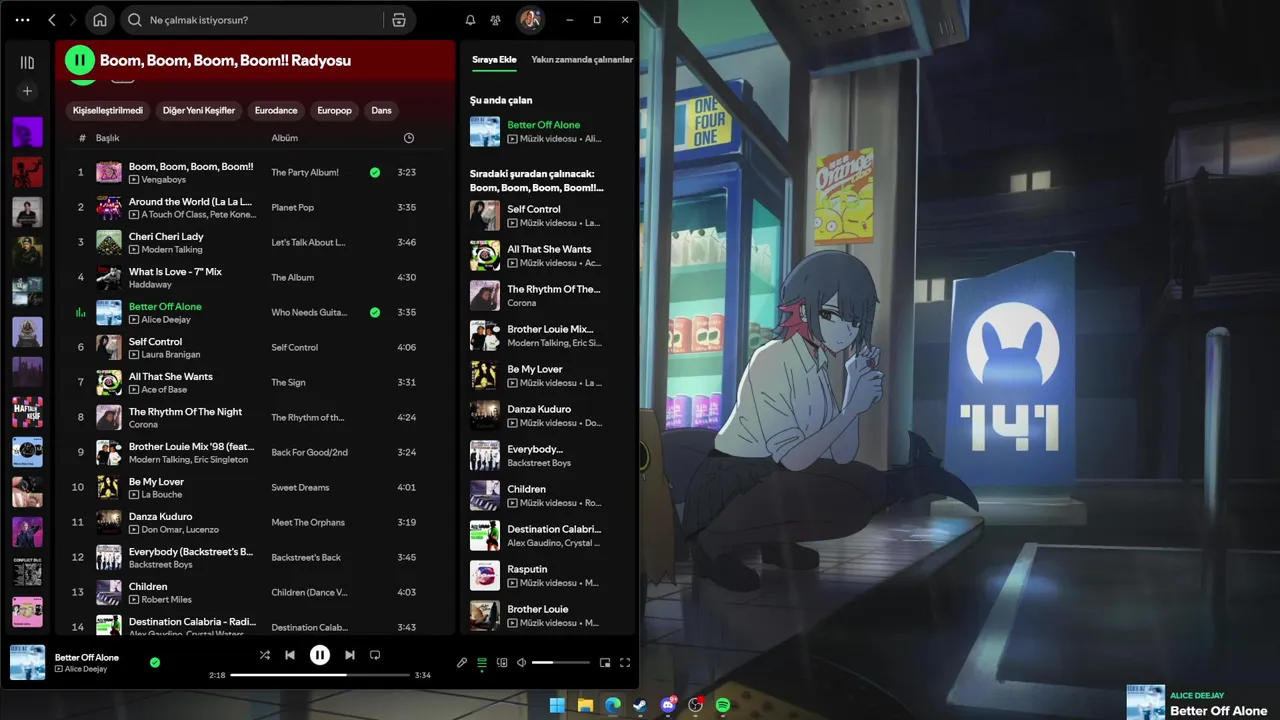This screenshot has height=720, width=1280.
Task: Select the Kişiselleştirilmedi filter chip
Action: click(108, 110)
